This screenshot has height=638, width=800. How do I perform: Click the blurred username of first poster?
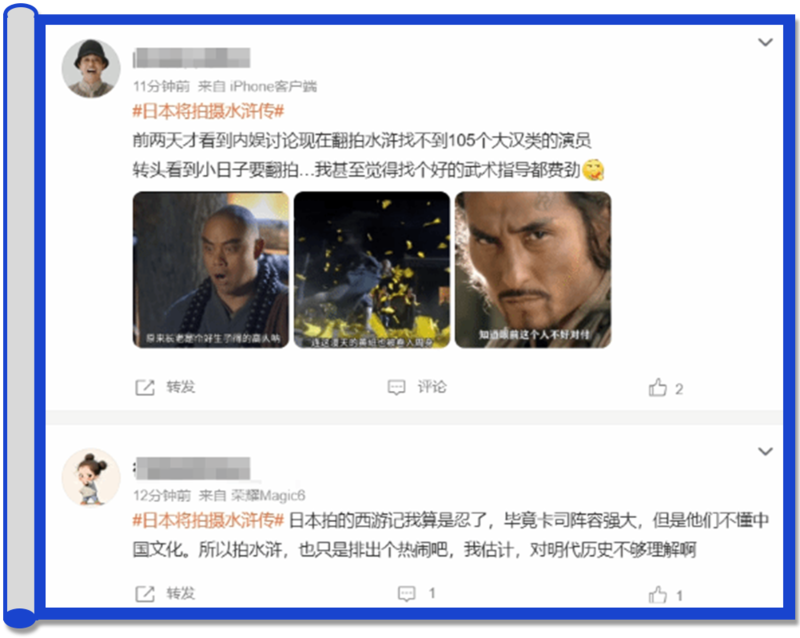point(191,58)
